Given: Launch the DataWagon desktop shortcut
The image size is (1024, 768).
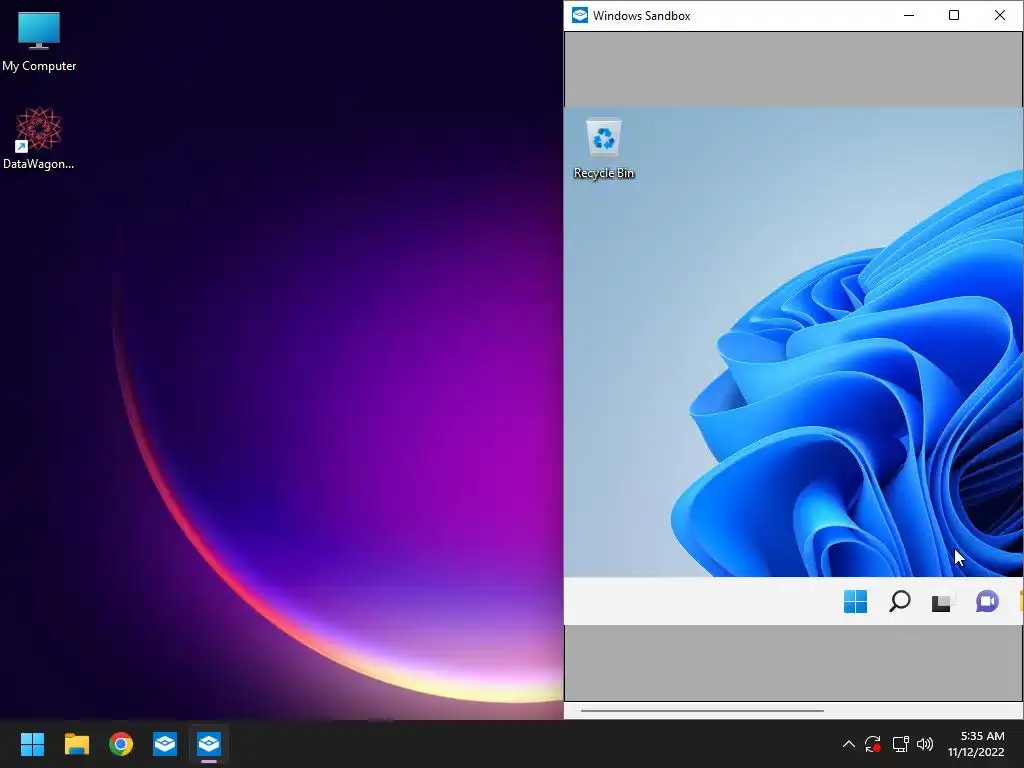Looking at the screenshot, I should point(39,138).
